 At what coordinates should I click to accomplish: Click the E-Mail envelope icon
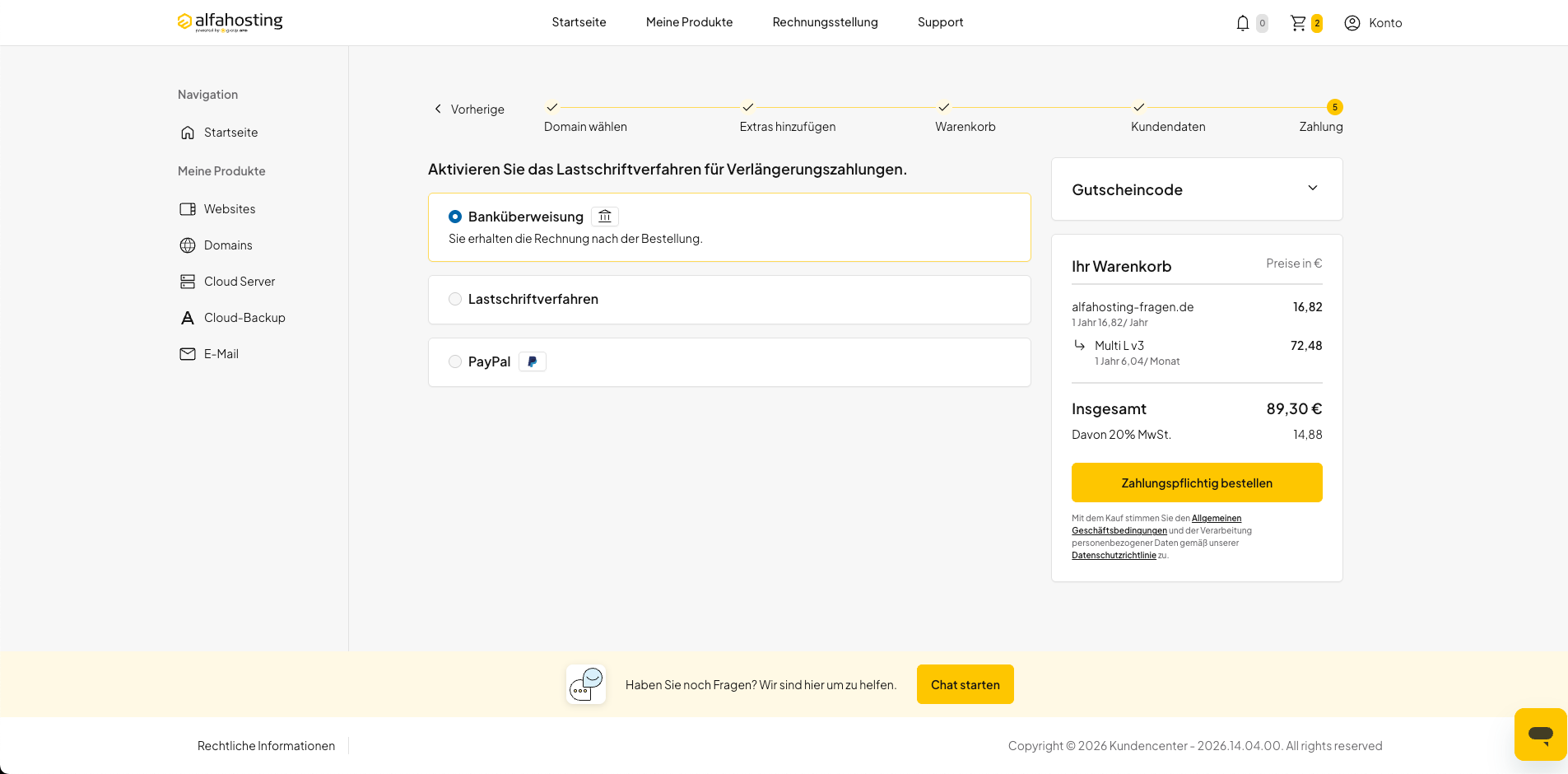tap(188, 354)
